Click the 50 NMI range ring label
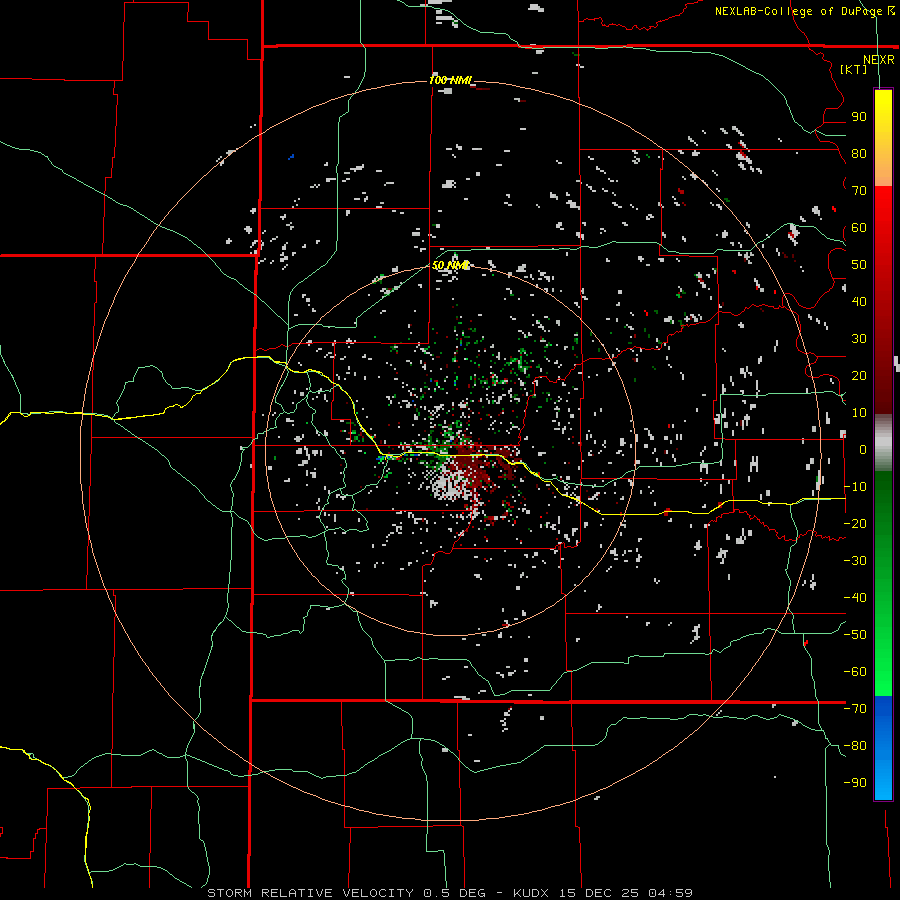The width and height of the screenshot is (900, 900). 451,265
